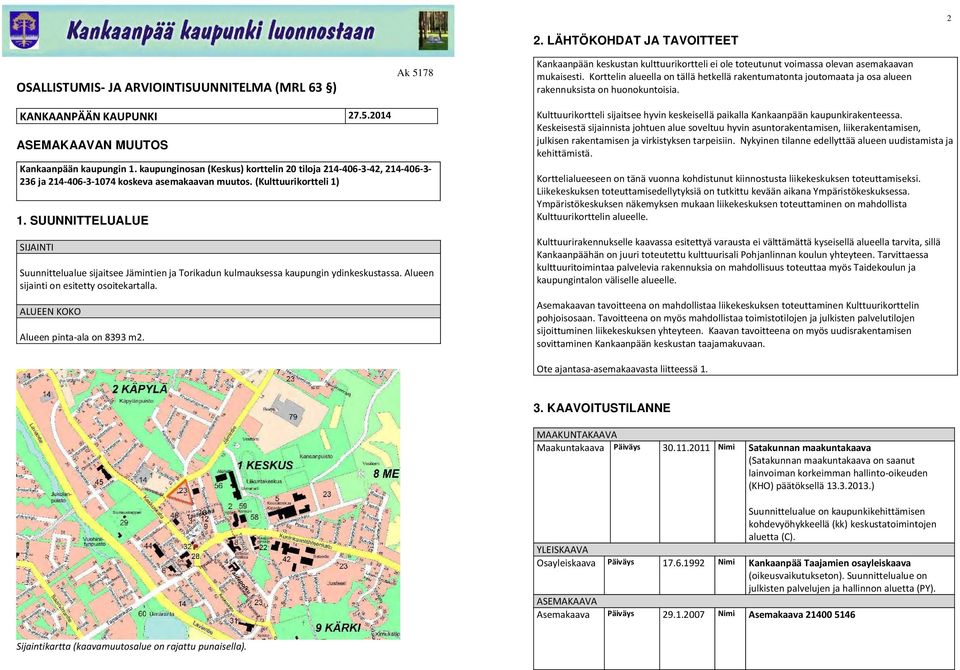Click the 'SIJAINTI' section header row
The image size is (960, 670).
tap(228, 247)
